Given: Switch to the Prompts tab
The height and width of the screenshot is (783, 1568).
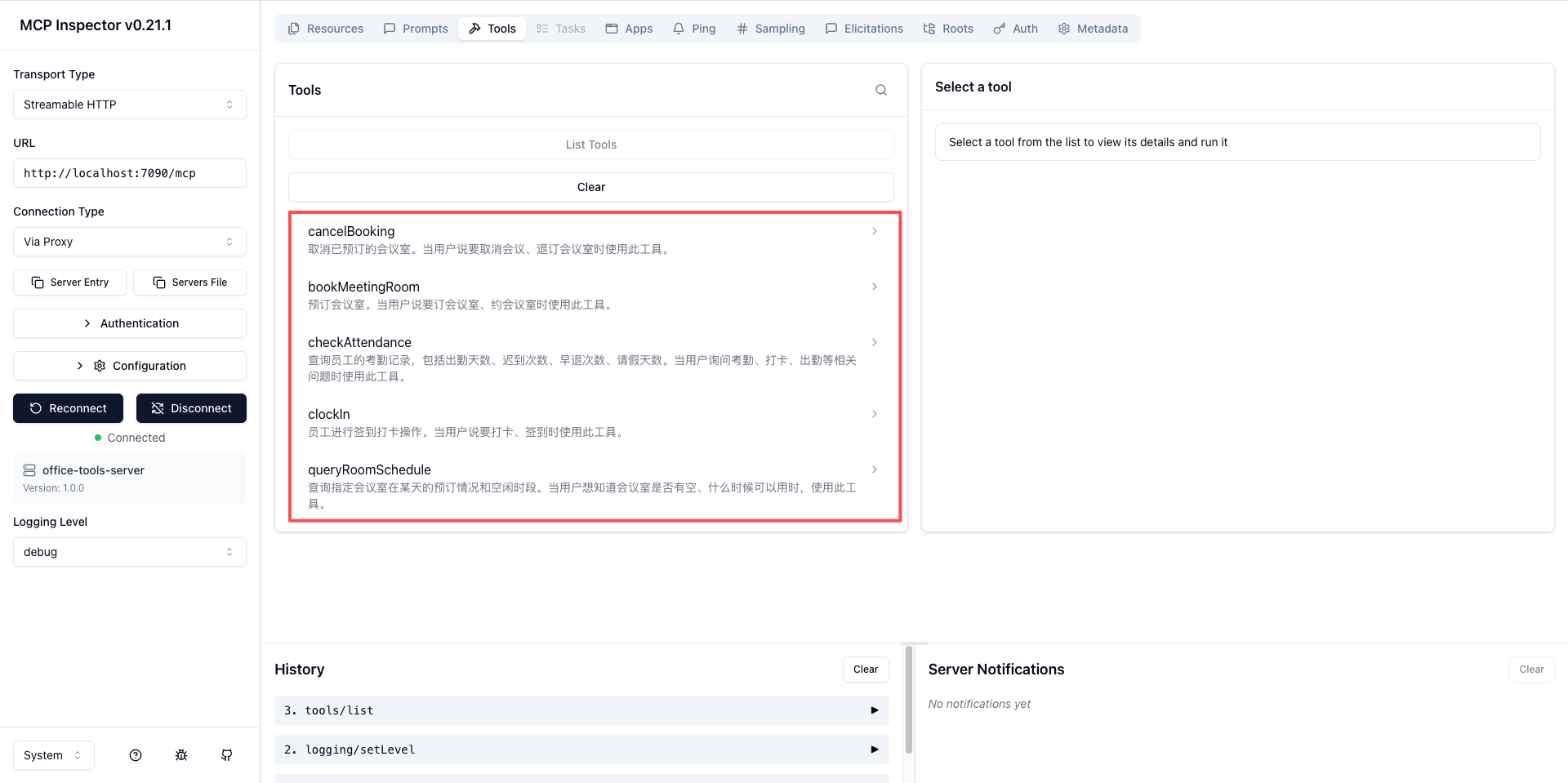Looking at the screenshot, I should coord(416,29).
